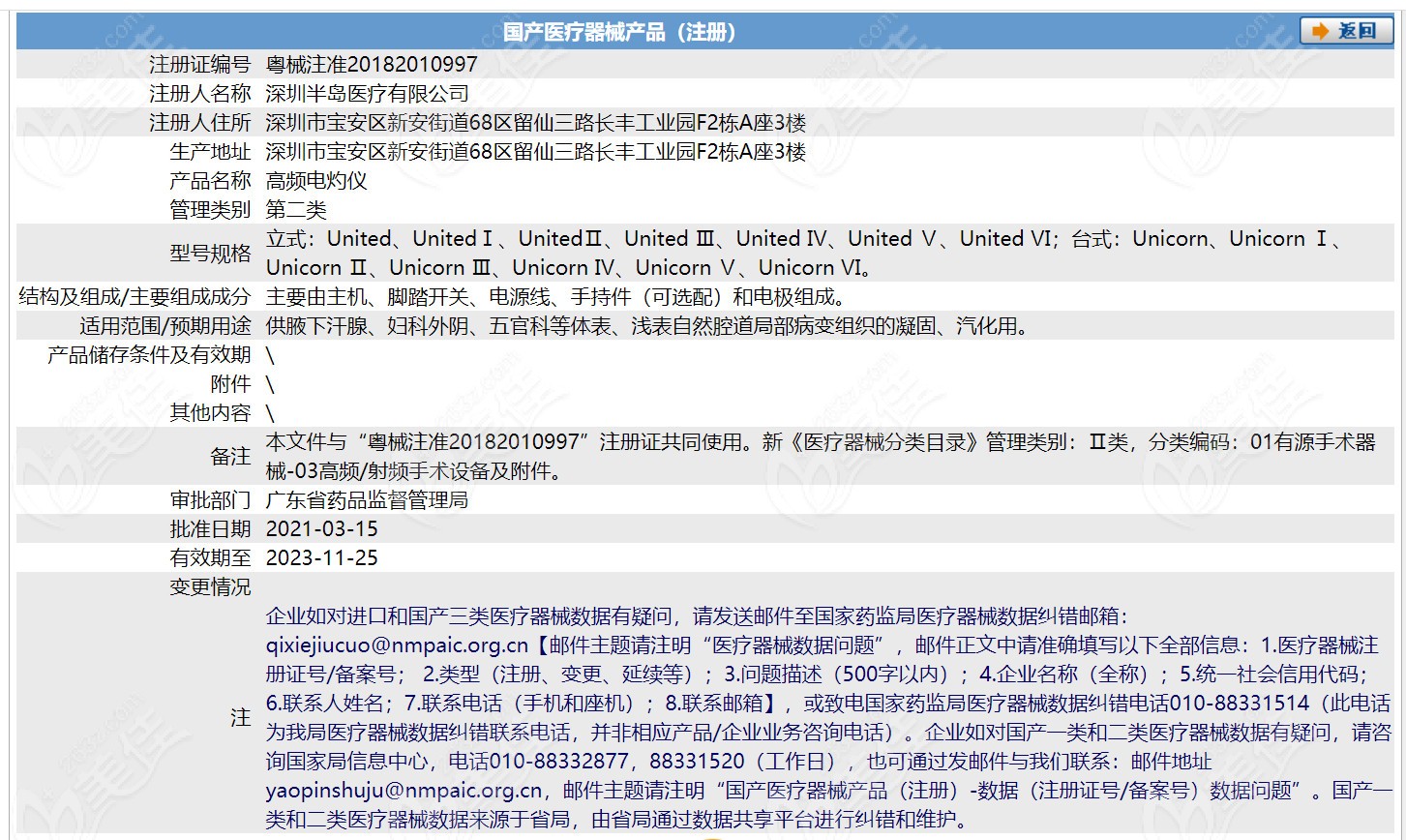Select email qixiejiucuo@nmpaic.org.cn
This screenshot has width=1406, height=840.
click(398, 645)
